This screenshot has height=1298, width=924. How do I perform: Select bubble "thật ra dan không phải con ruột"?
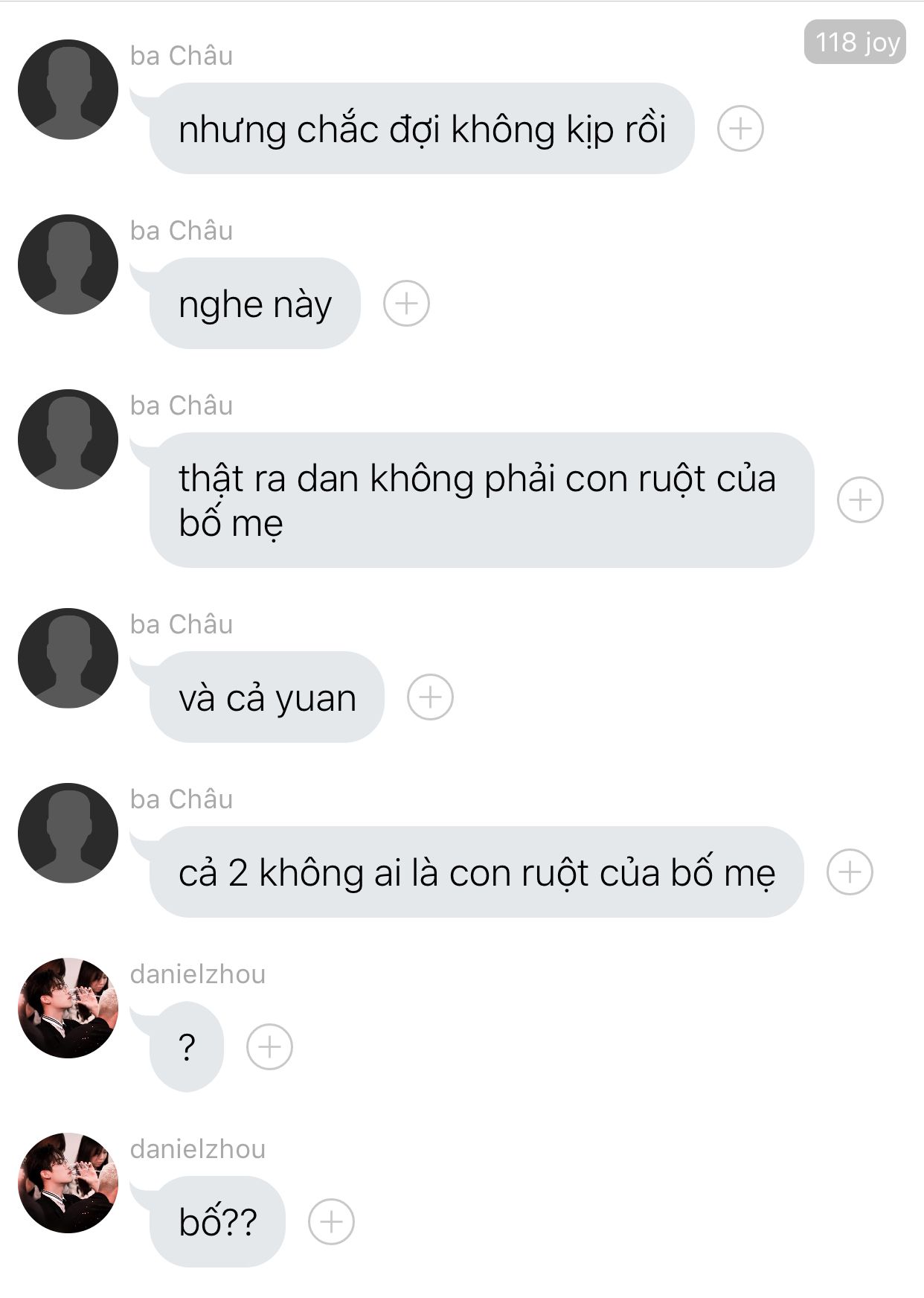pos(482,500)
